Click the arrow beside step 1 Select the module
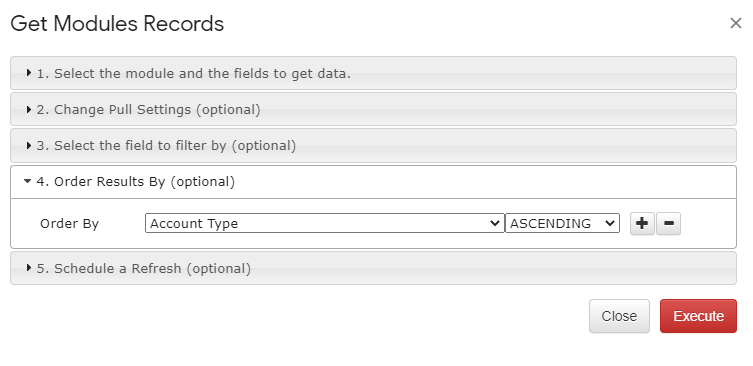The image size is (753, 366). coord(29,73)
